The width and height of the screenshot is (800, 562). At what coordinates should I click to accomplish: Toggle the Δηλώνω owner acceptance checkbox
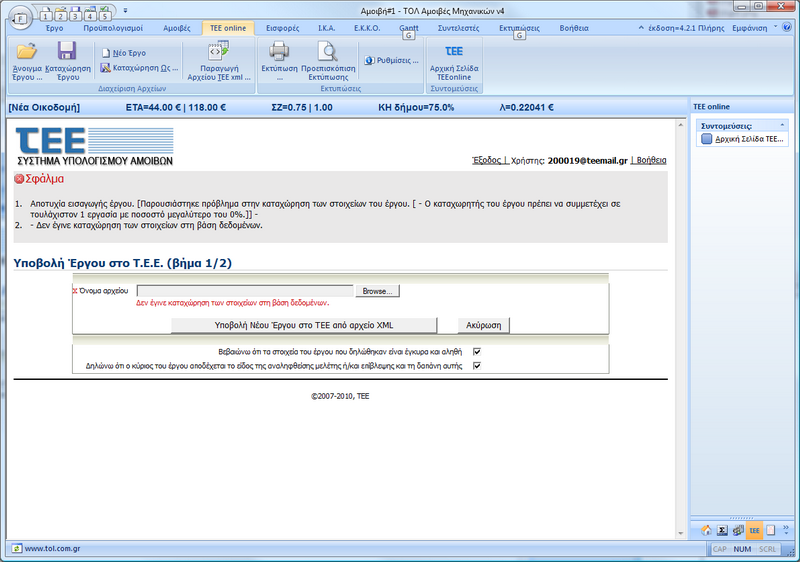[477, 365]
